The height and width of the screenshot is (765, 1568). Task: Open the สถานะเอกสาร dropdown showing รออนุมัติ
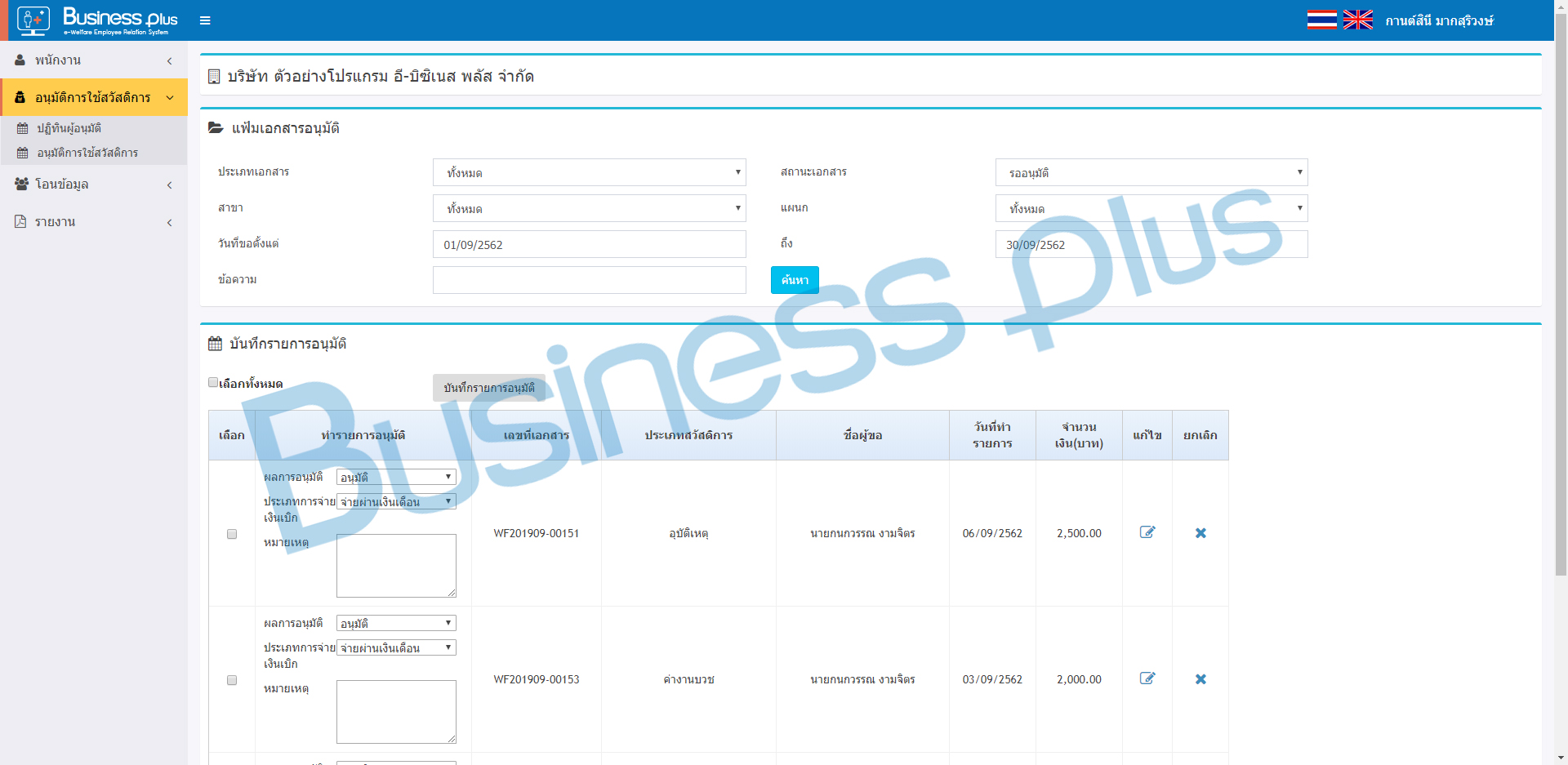point(1151,172)
